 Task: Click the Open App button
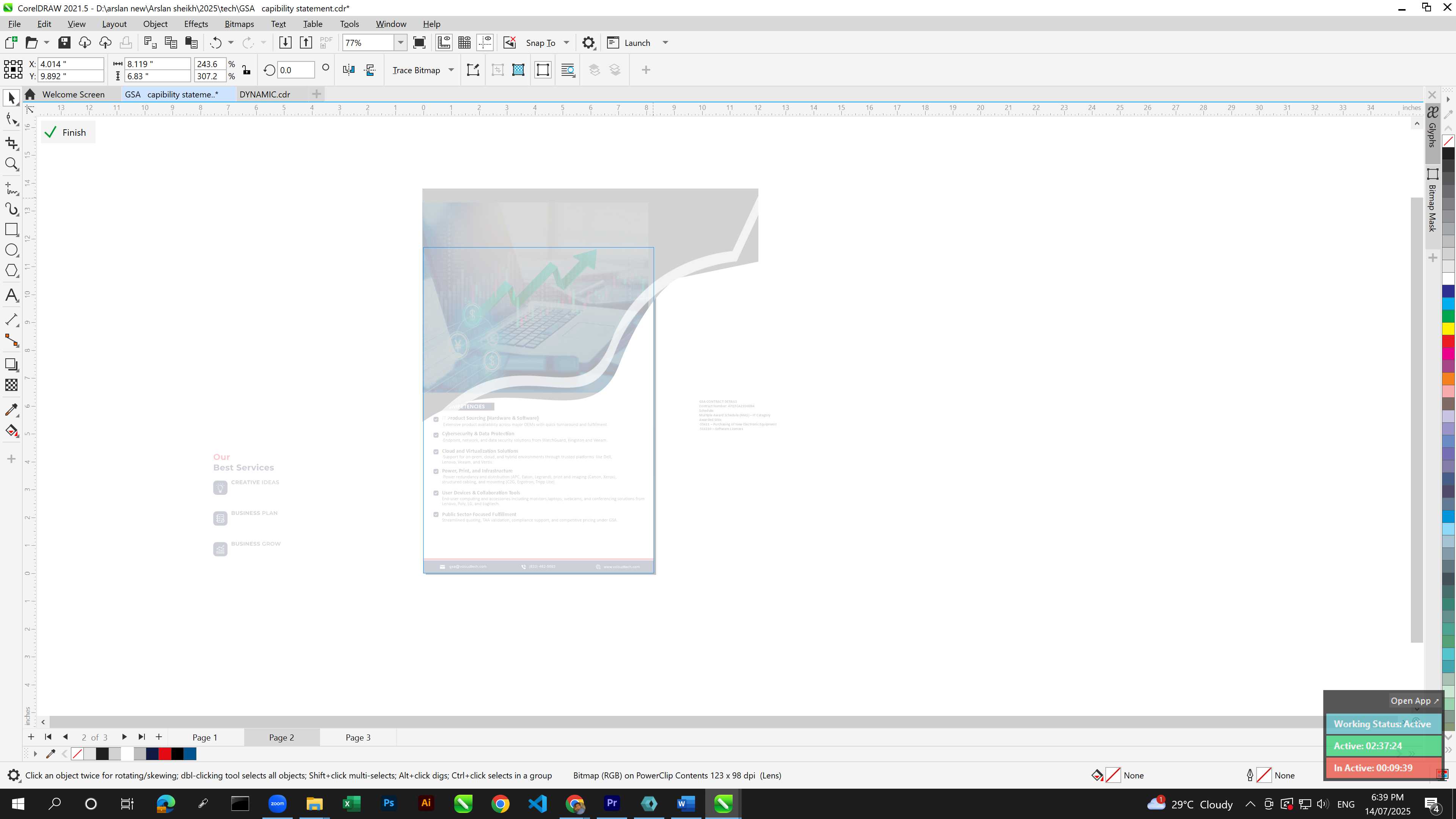(1414, 700)
